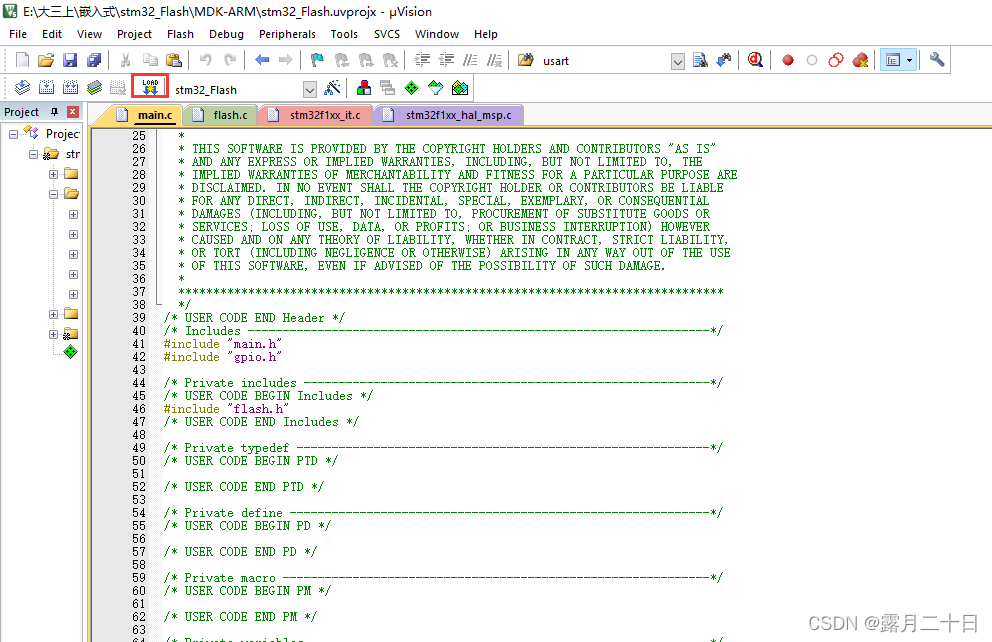Viewport: 992px width, 642px height.
Task: Open the Project menu
Action: click(x=134, y=34)
